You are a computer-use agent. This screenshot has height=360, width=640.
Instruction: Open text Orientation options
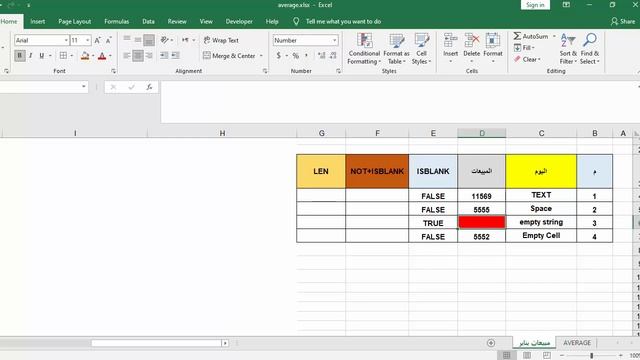166,40
